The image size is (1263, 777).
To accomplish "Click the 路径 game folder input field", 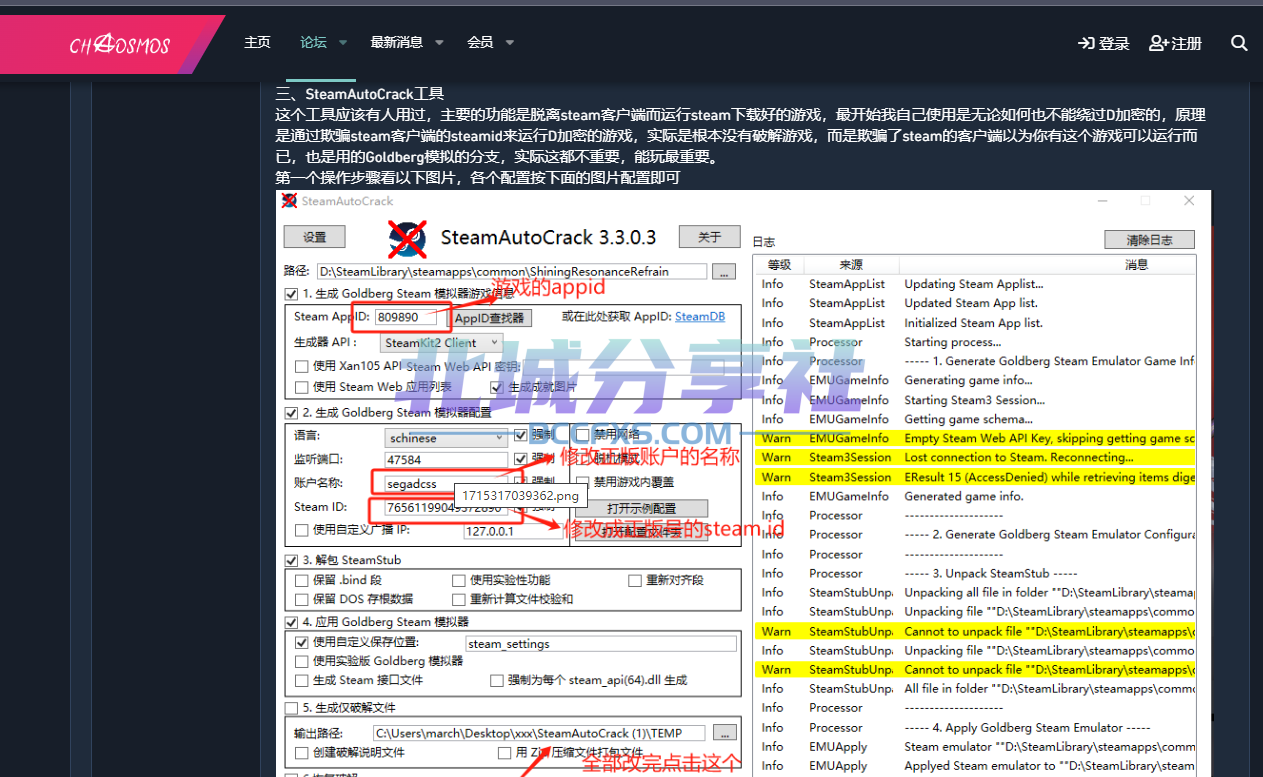I will pos(511,271).
